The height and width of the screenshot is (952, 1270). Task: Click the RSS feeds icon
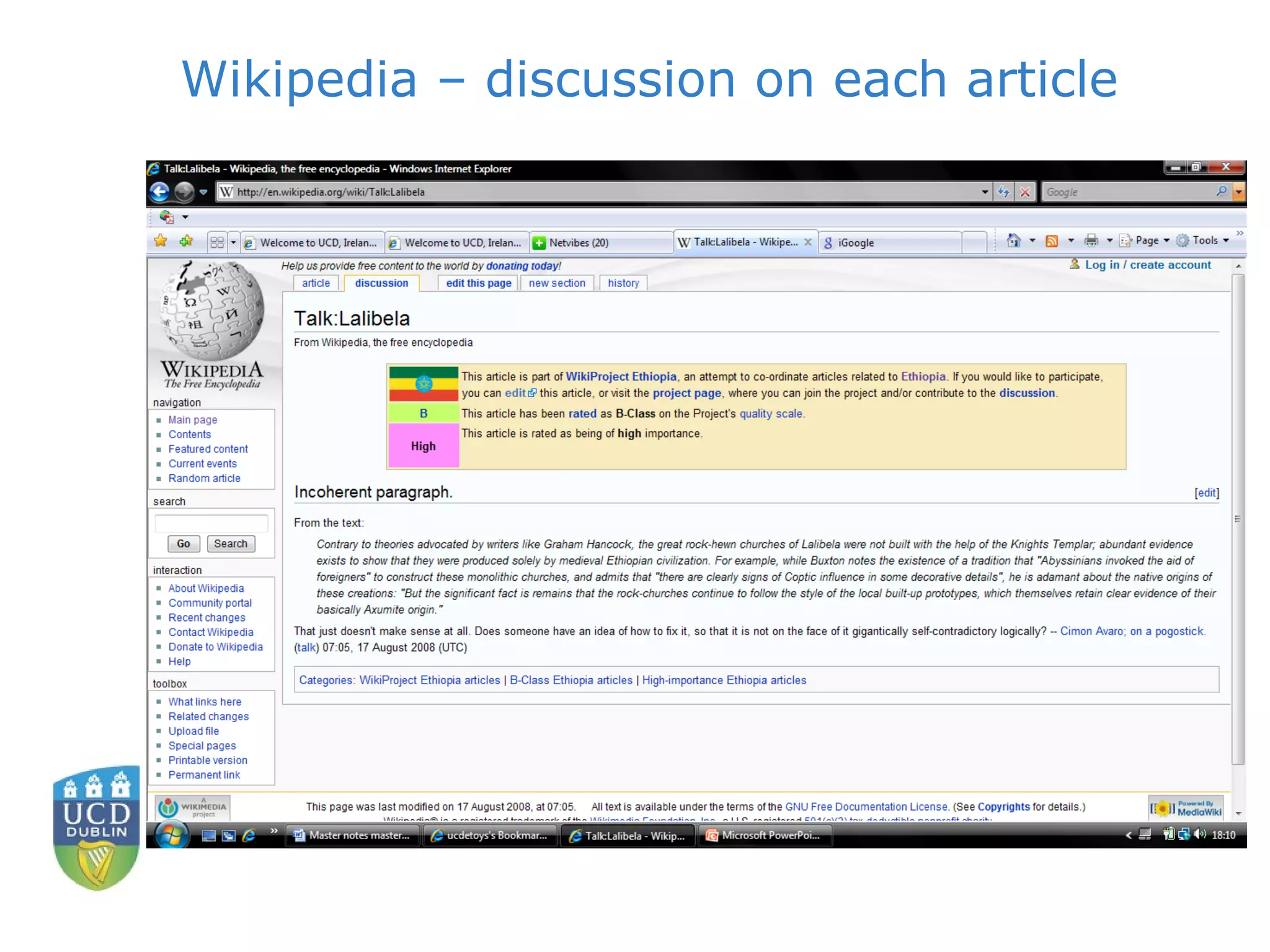(x=1052, y=241)
